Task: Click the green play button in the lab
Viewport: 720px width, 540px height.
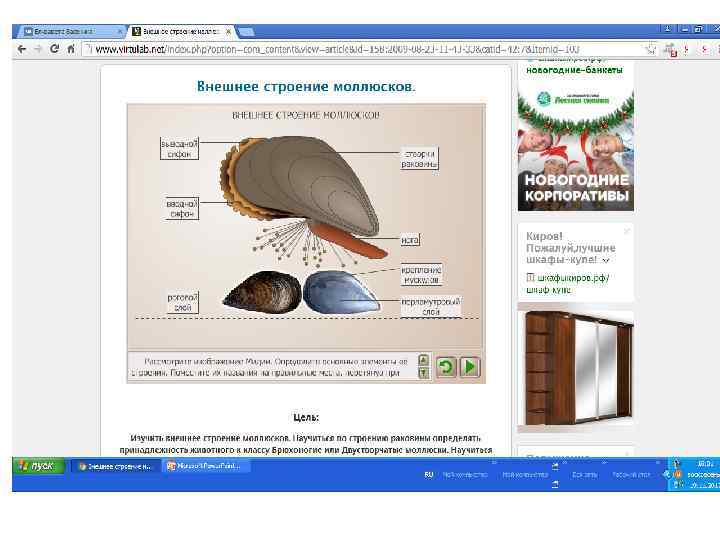Action: [469, 367]
